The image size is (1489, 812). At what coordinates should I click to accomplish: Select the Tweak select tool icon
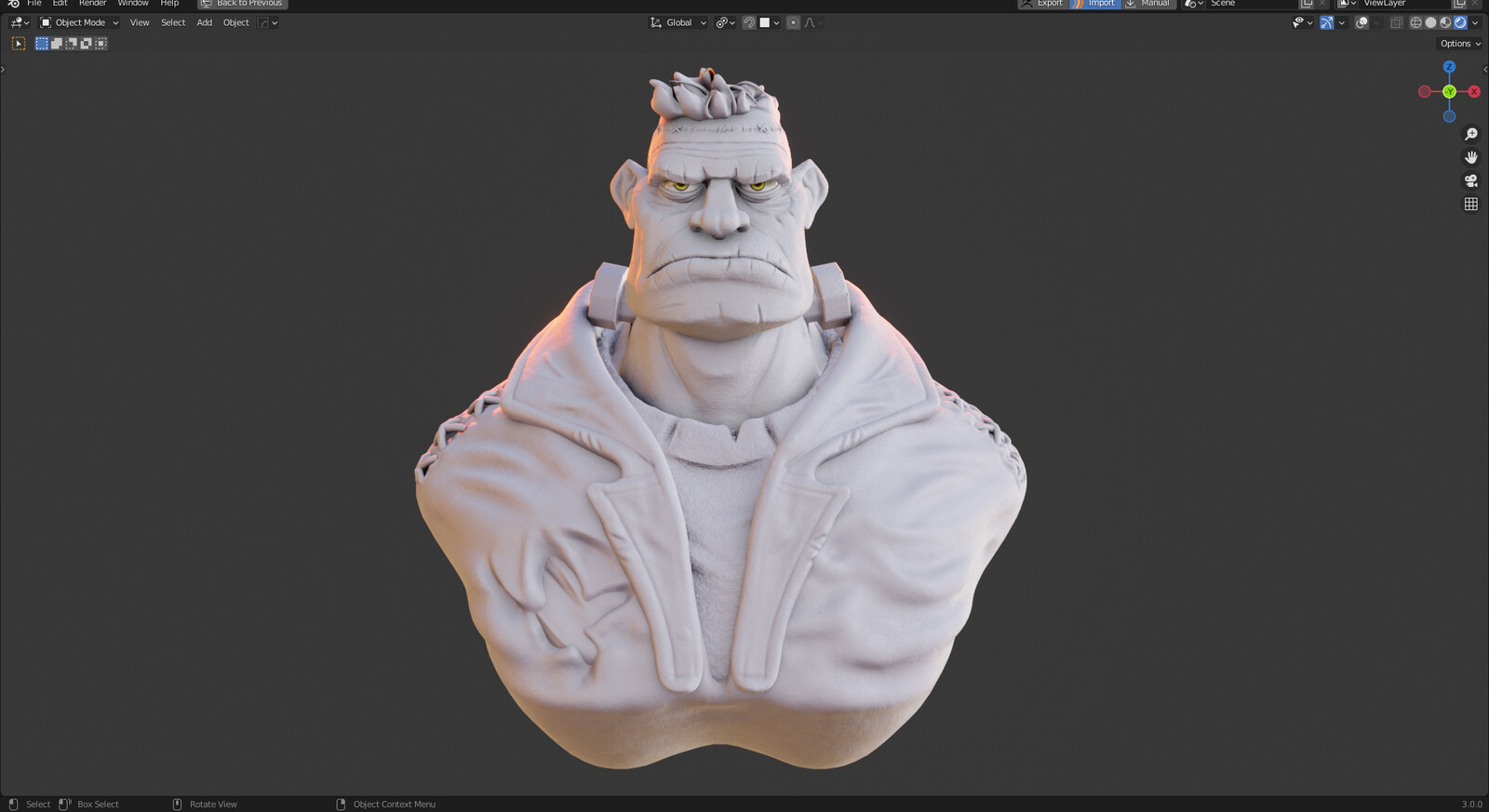pyautogui.click(x=18, y=44)
